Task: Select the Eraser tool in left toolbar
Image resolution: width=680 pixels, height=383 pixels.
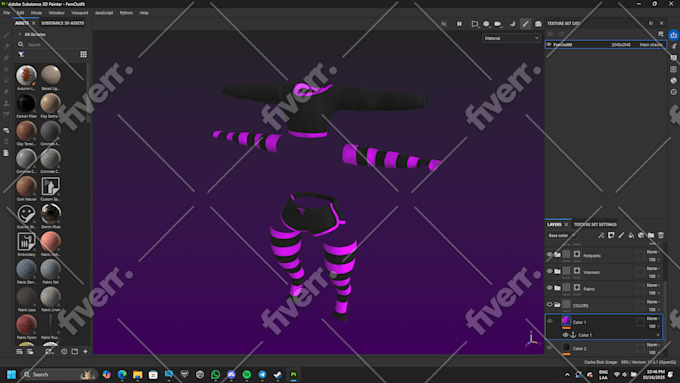Action: point(7,46)
